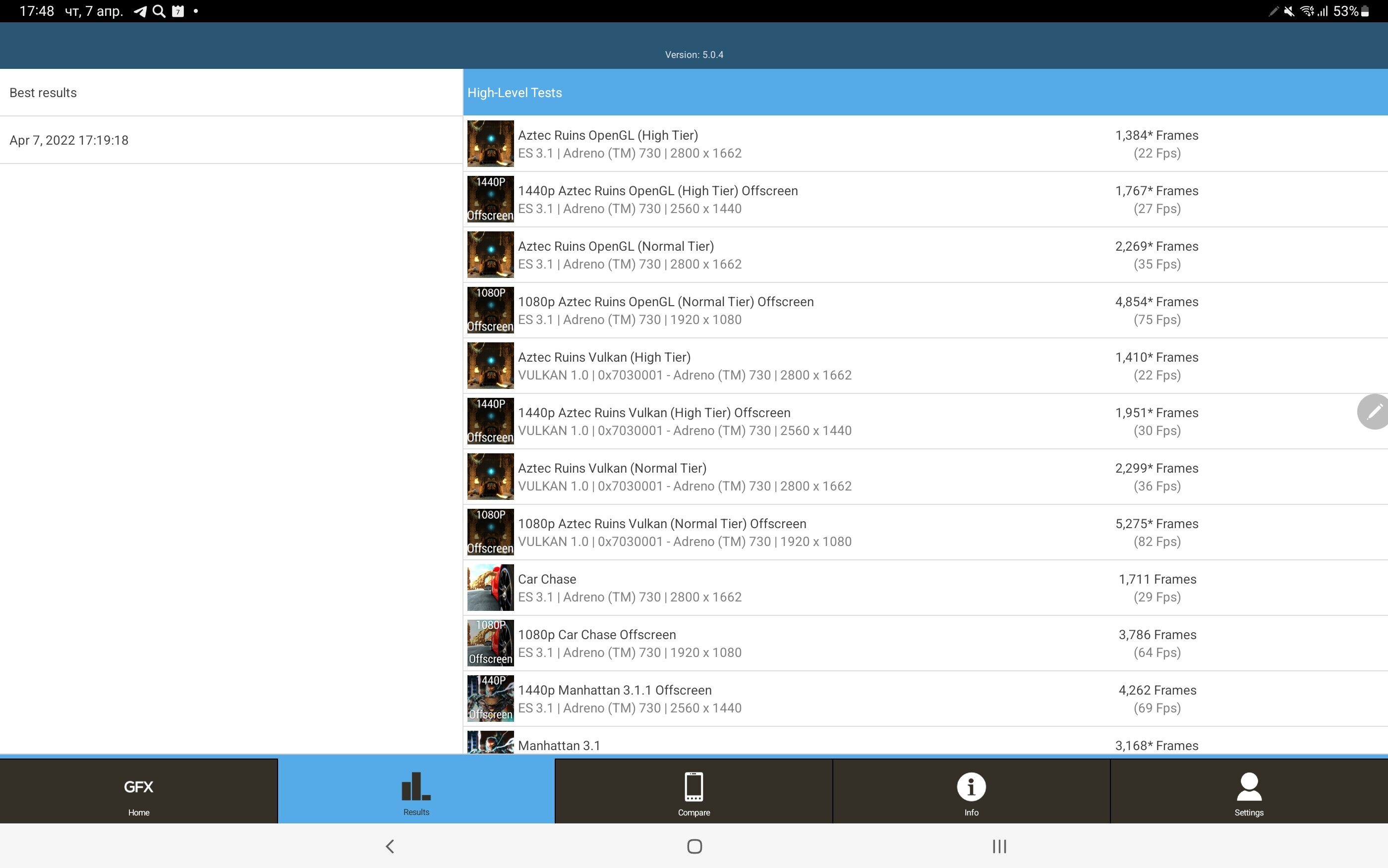Screen dimensions: 1388x868
Task: Tap the floating pencil edit button
Action: 1374,412
